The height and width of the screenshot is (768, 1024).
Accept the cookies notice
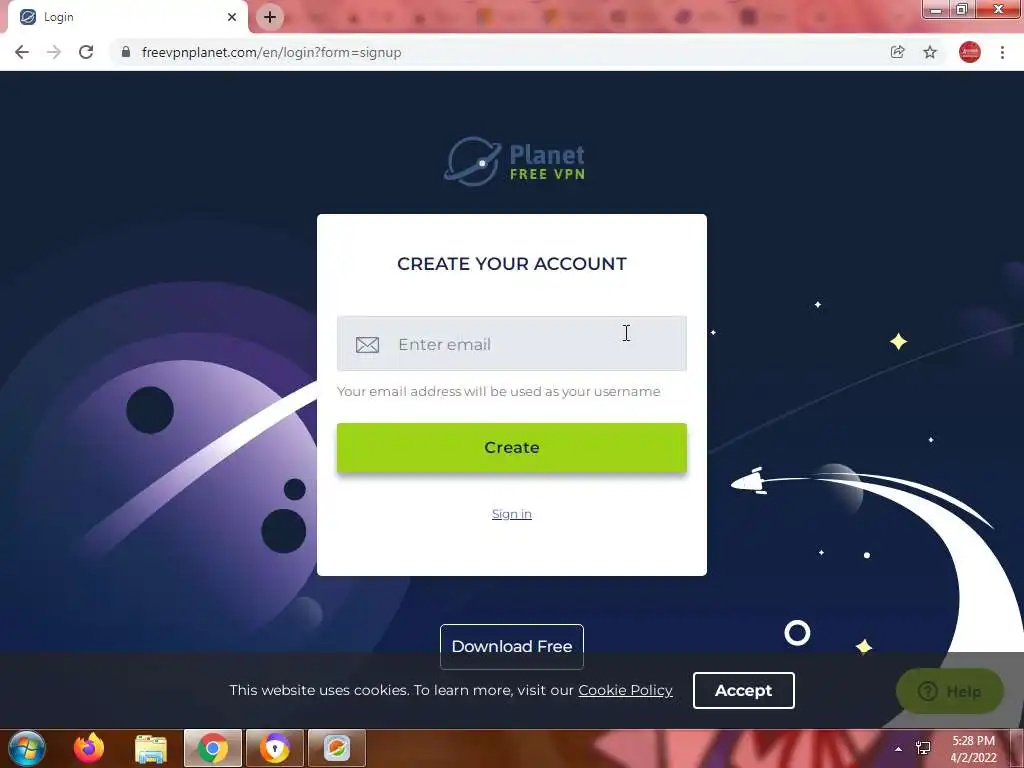[743, 690]
